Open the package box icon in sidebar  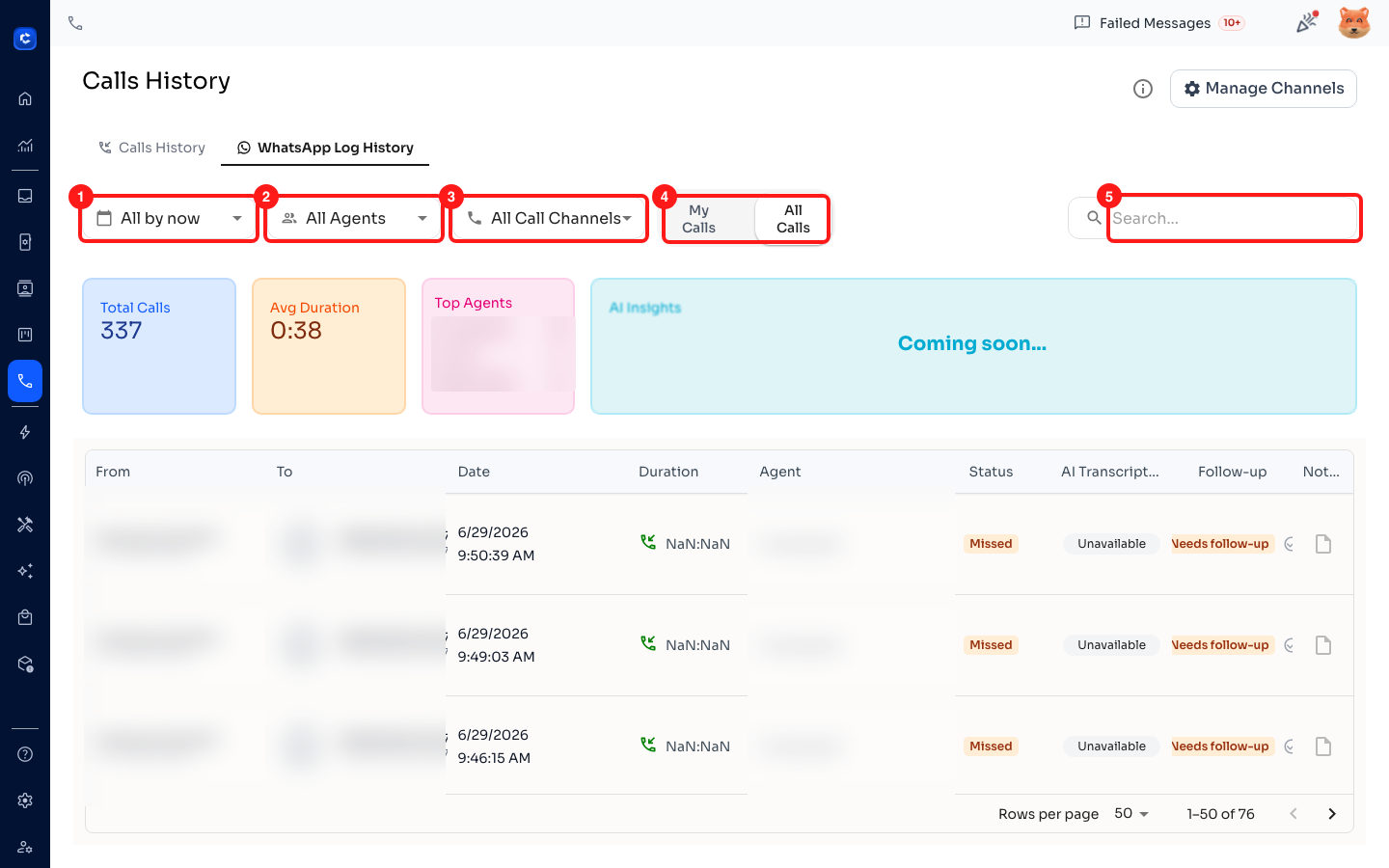click(25, 664)
